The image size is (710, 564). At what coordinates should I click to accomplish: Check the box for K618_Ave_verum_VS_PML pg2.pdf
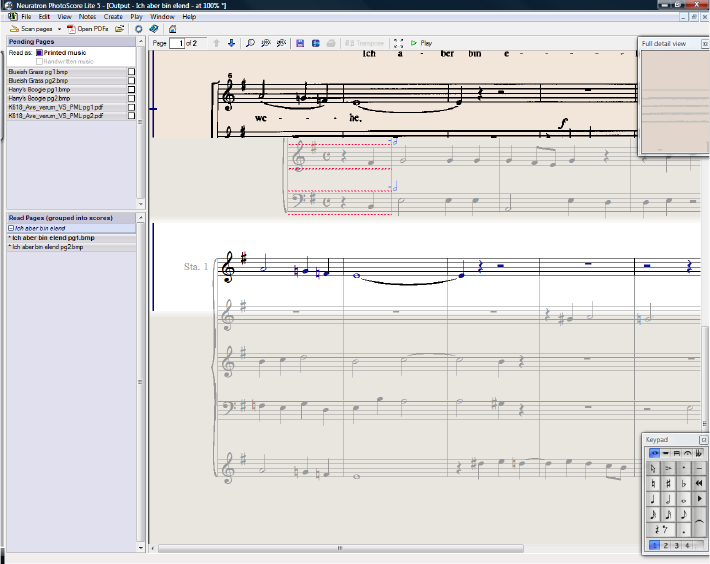pyautogui.click(x=131, y=117)
